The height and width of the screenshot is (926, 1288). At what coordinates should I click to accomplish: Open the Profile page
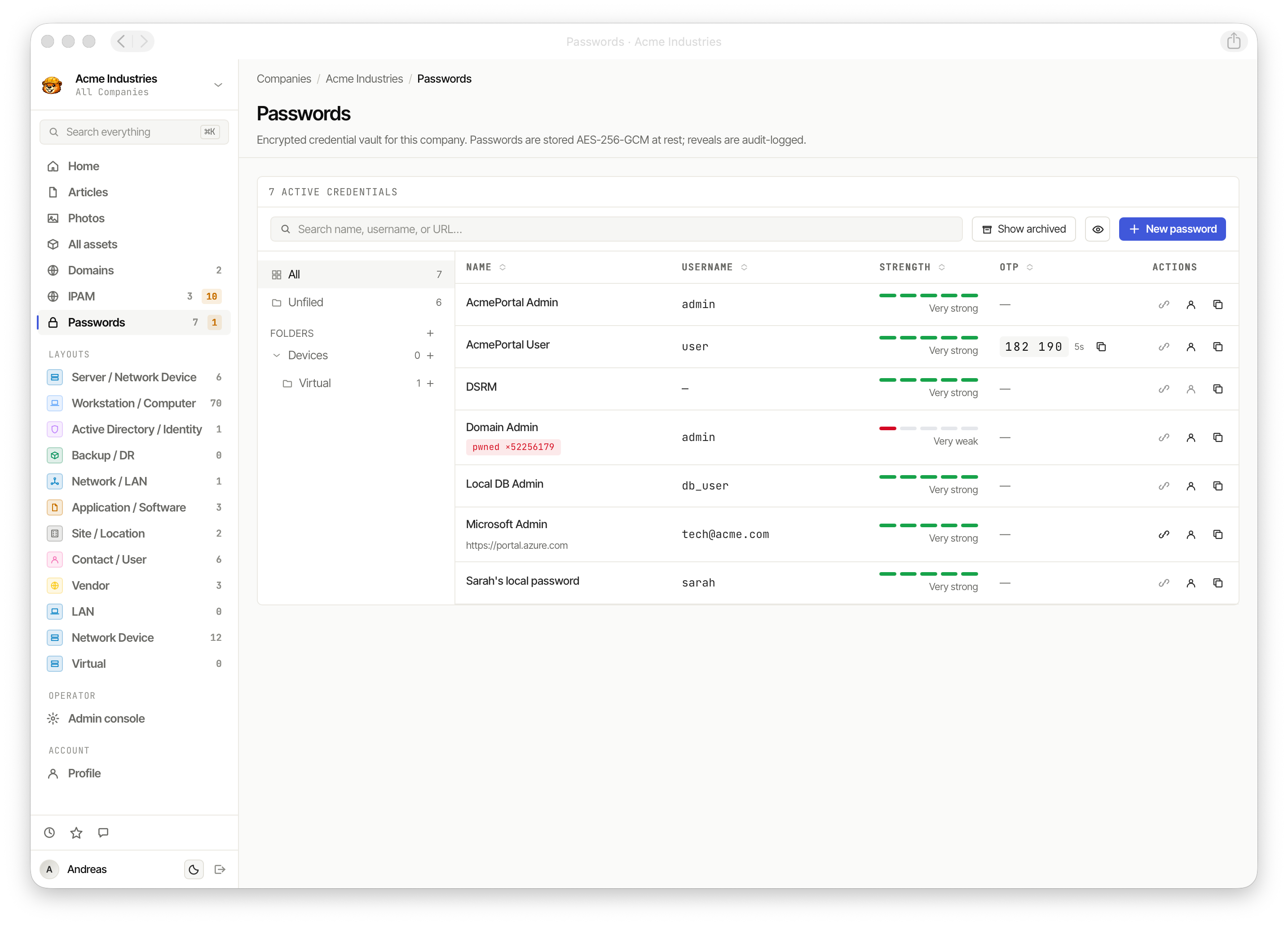tap(134, 773)
